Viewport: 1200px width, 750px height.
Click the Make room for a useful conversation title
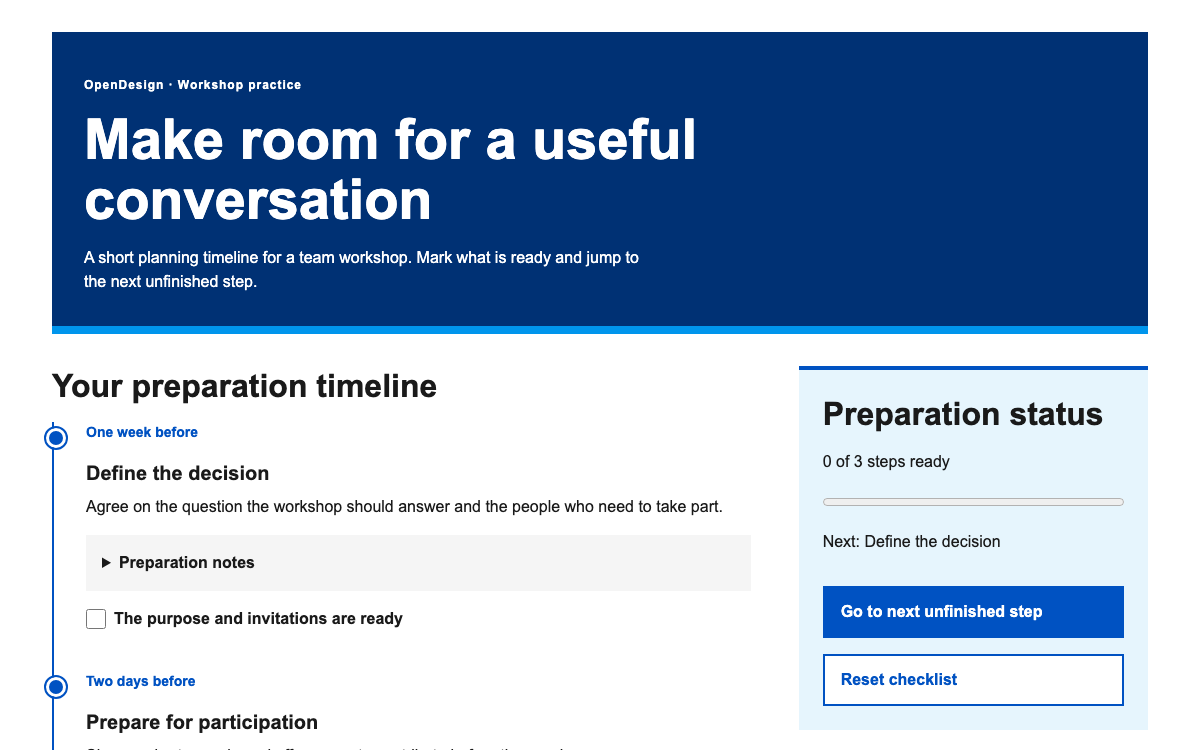tap(390, 169)
